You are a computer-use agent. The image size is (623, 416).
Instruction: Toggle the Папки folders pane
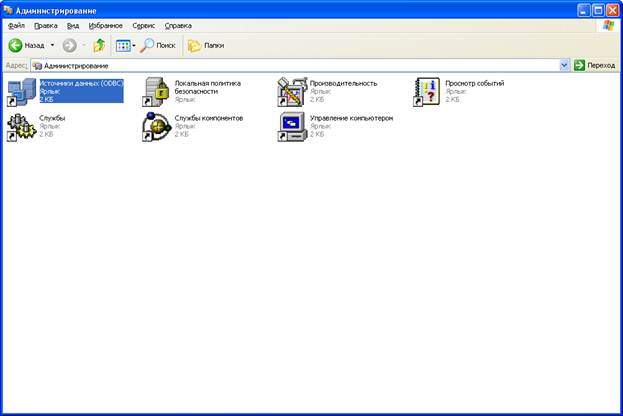coord(206,46)
